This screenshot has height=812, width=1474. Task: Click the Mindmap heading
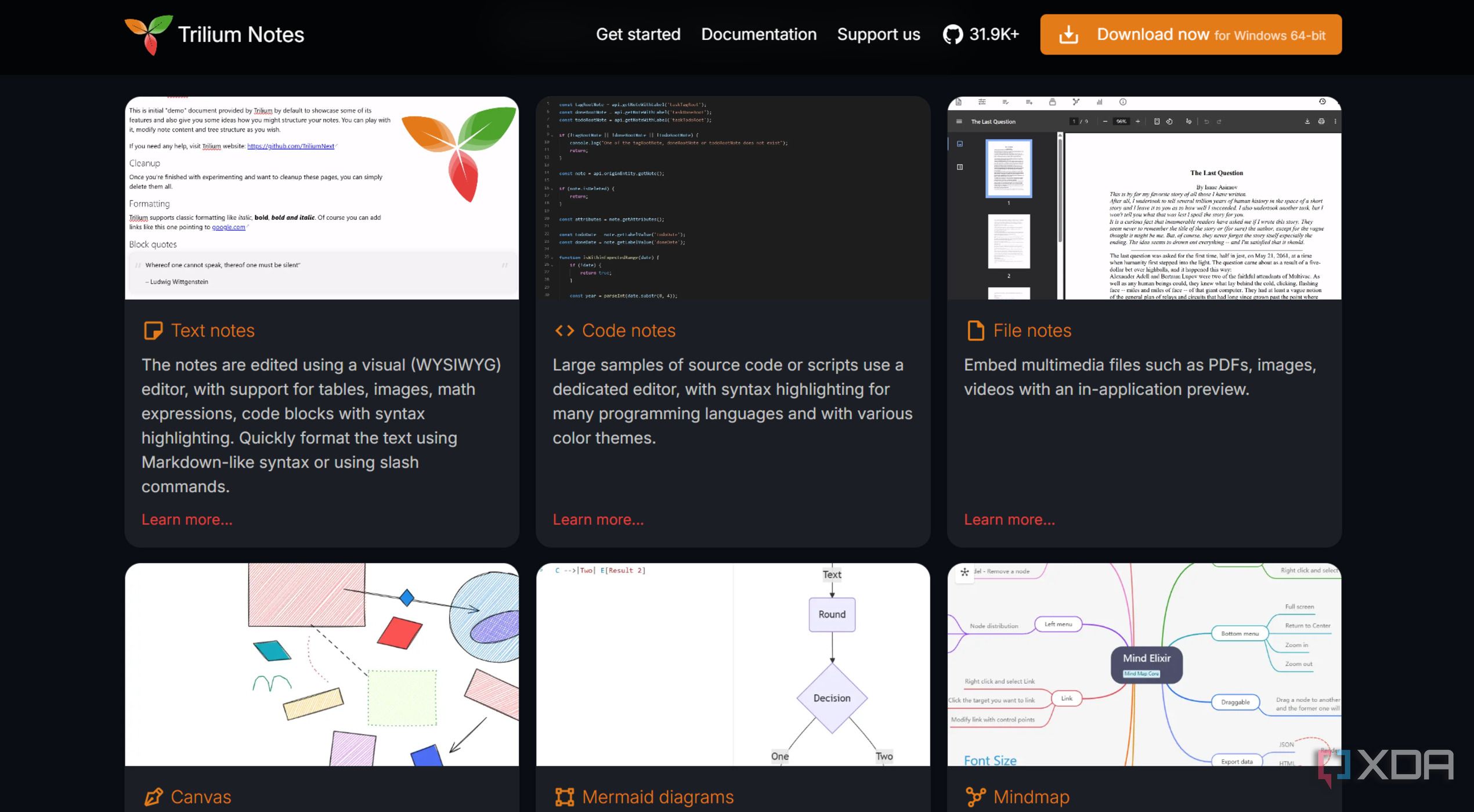(x=1031, y=797)
